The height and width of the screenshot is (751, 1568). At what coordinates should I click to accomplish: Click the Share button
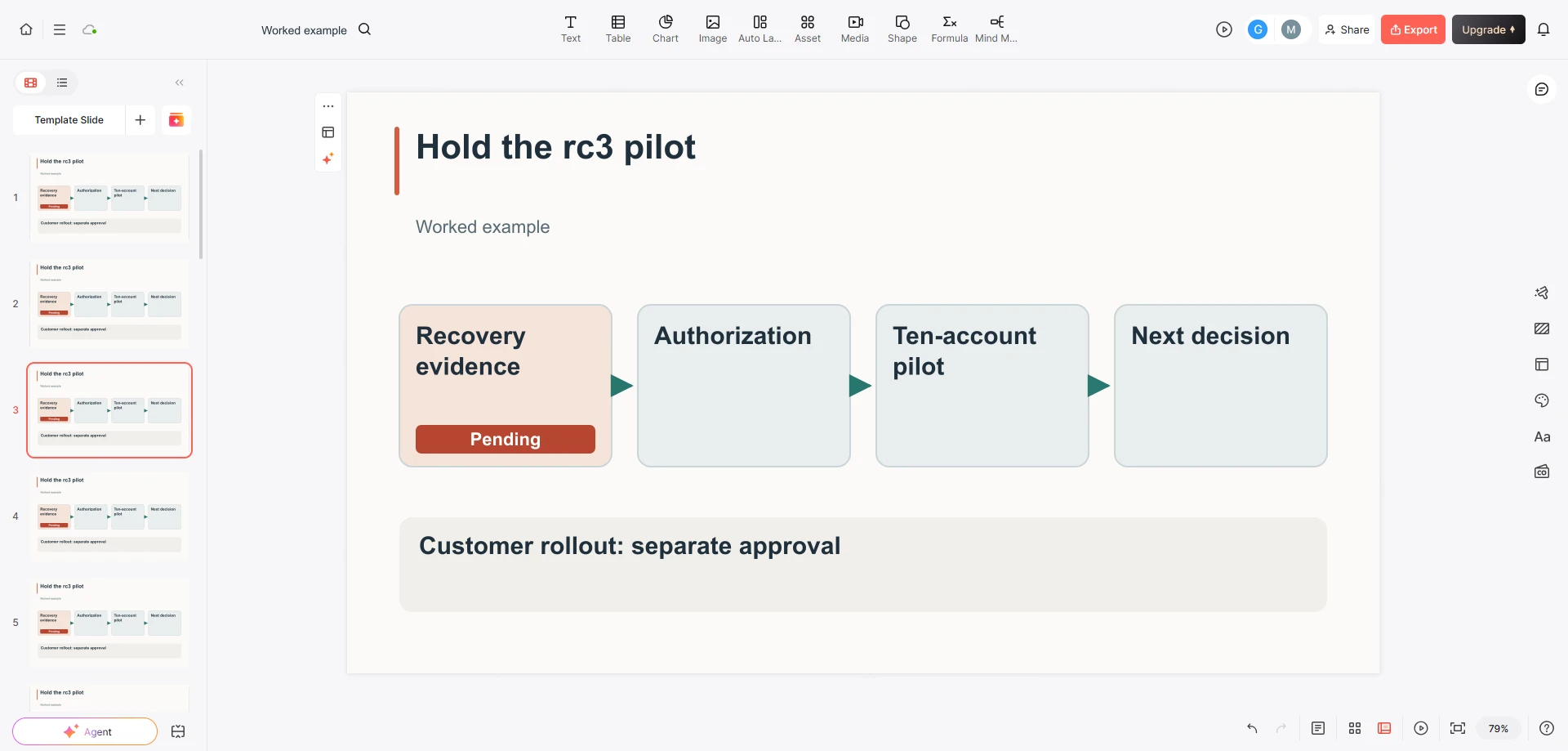tap(1347, 29)
